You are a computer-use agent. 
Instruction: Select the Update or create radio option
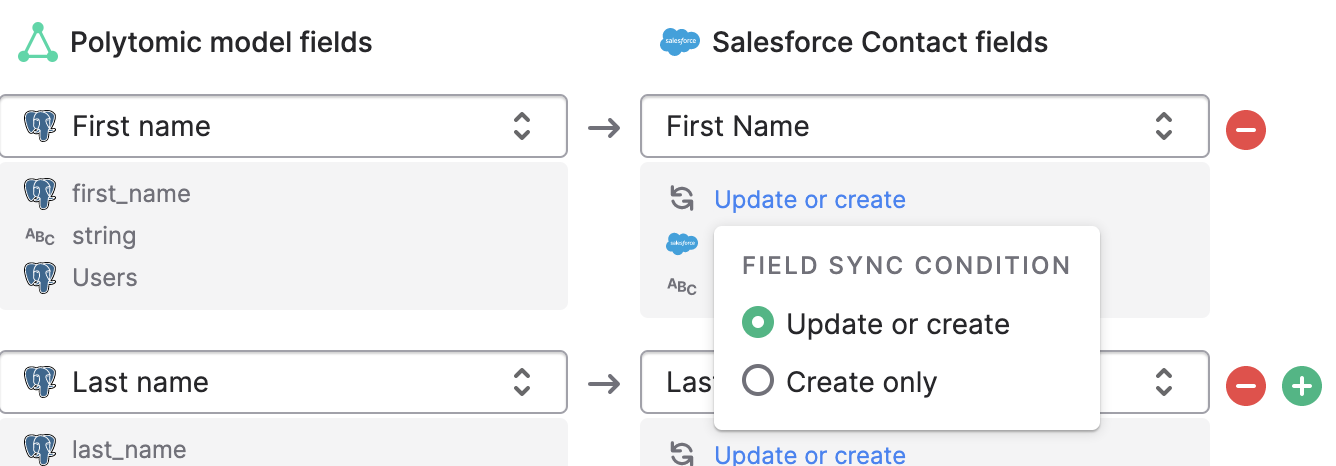coord(758,323)
